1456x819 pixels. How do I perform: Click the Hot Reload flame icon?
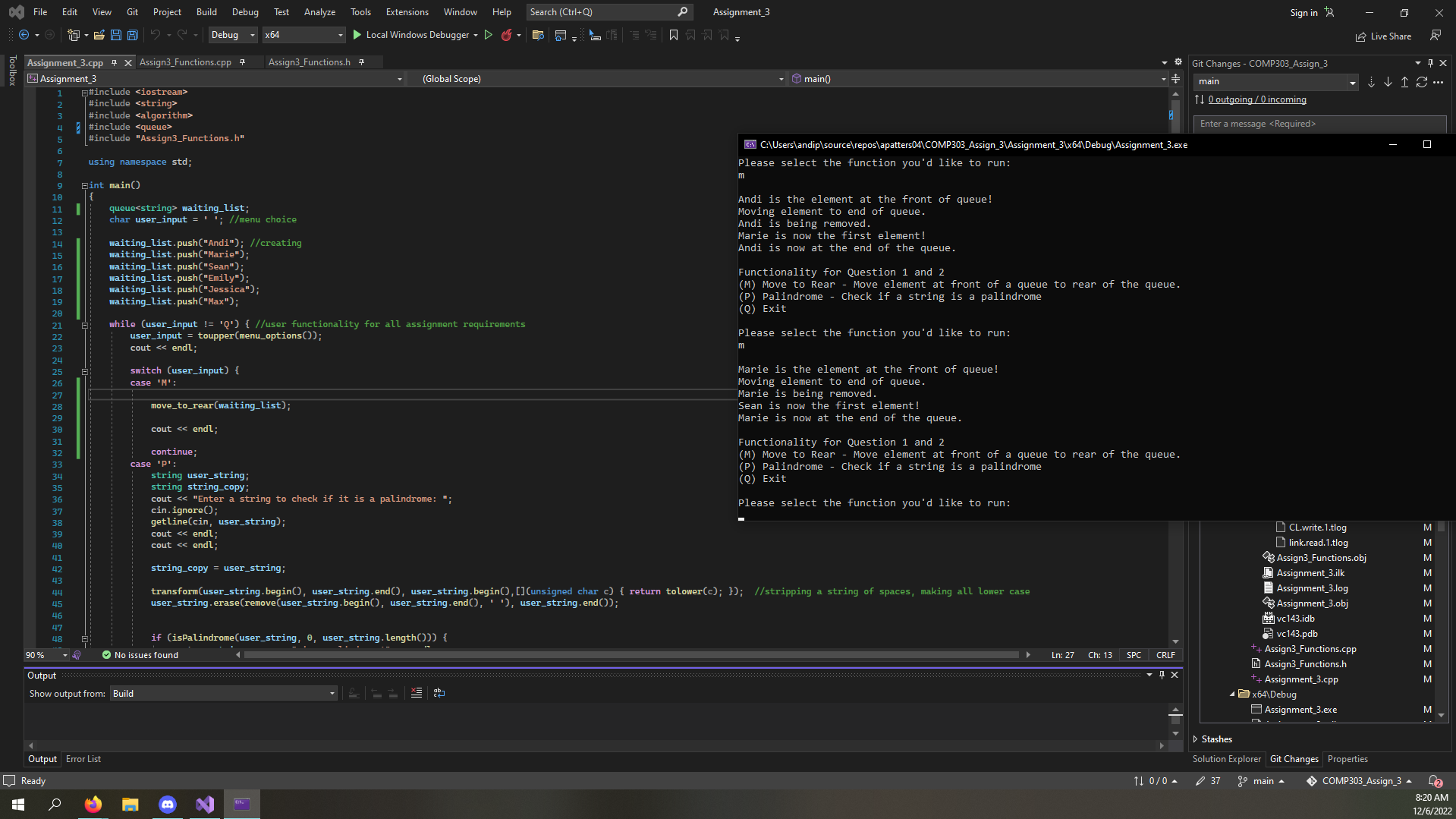506,35
